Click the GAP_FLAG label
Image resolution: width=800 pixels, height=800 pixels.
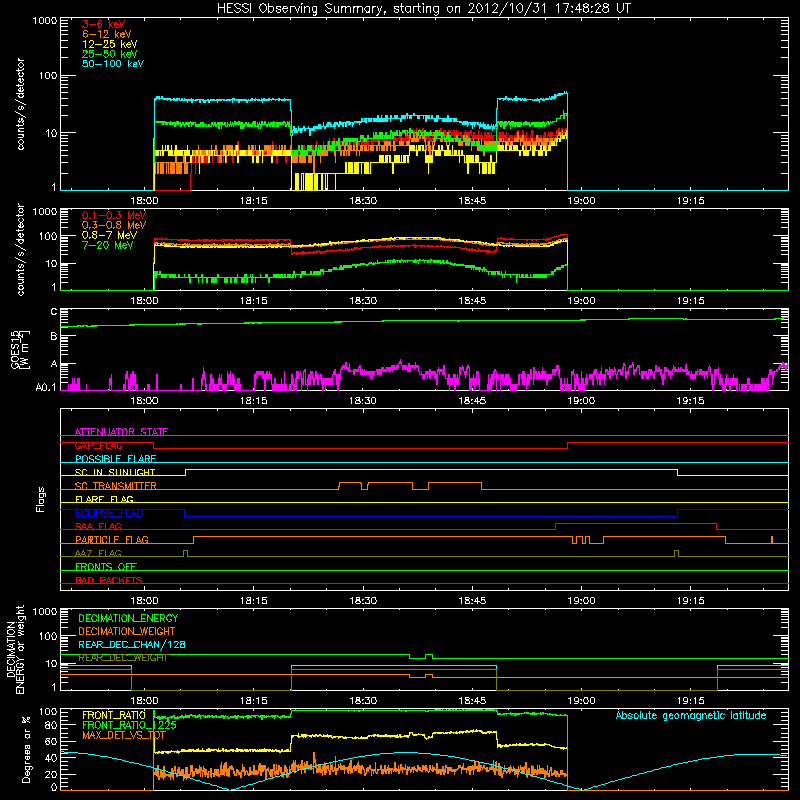(98, 445)
